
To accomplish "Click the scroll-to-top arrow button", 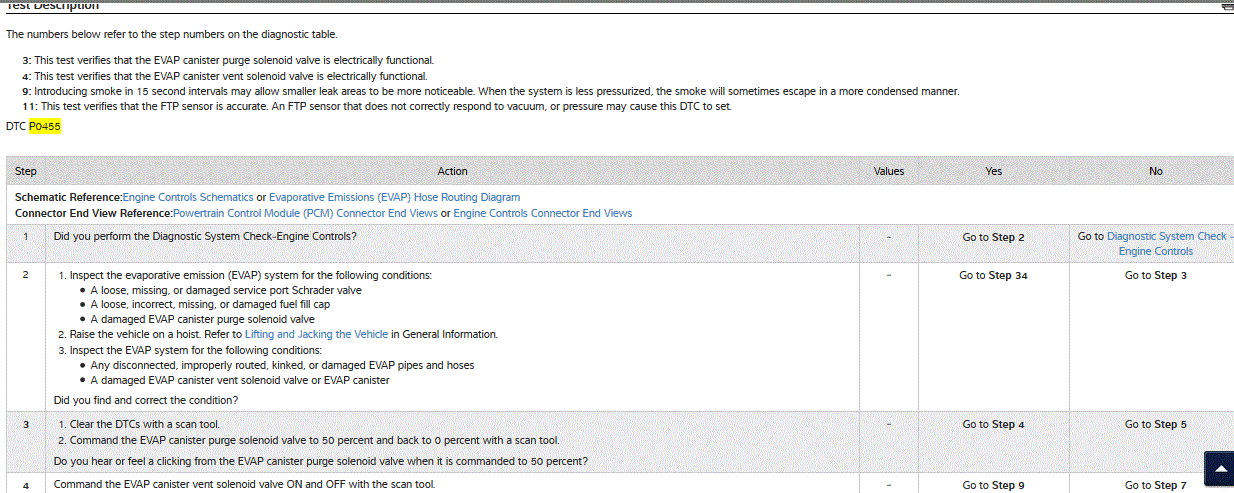I will 1218,468.
